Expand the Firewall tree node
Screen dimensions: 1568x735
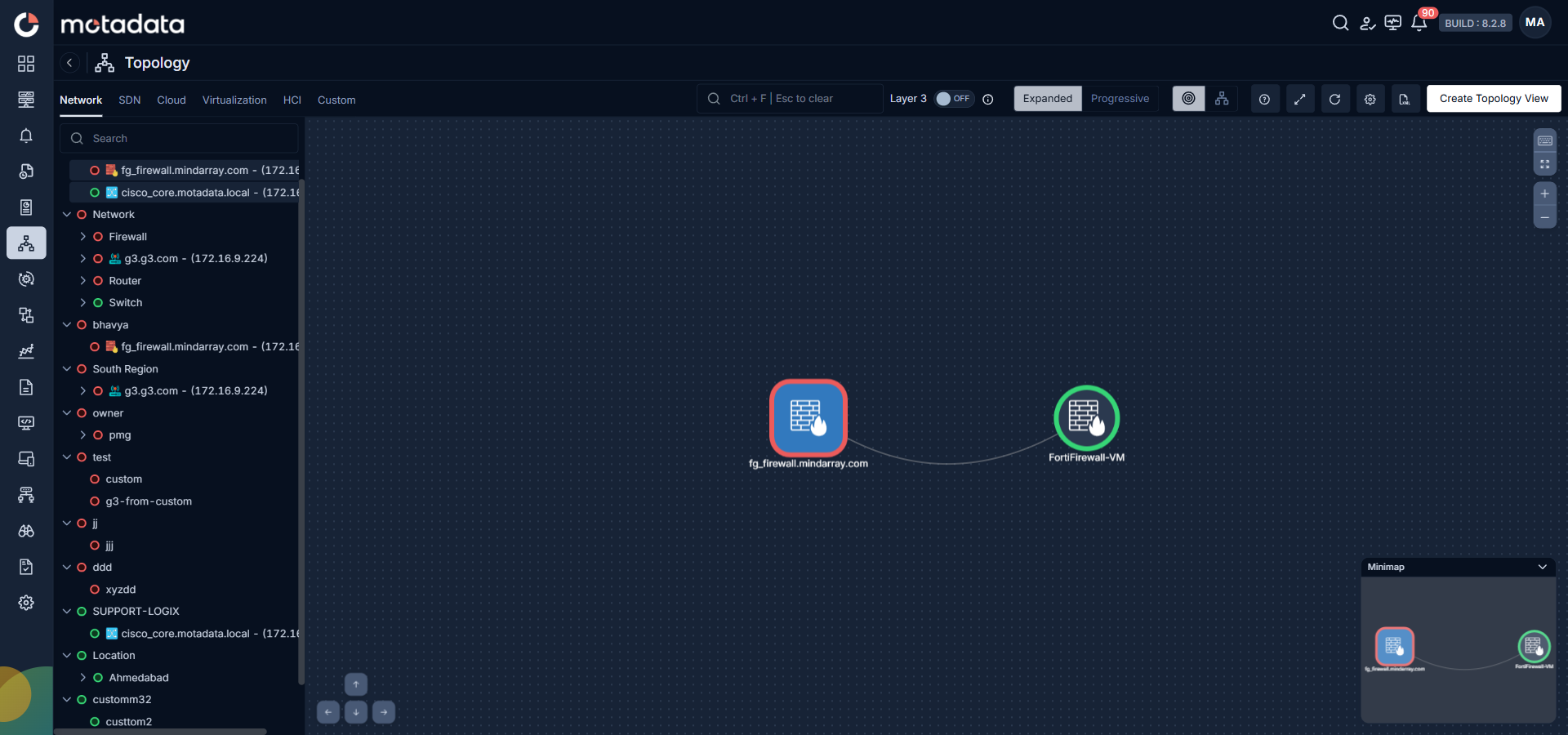click(83, 237)
